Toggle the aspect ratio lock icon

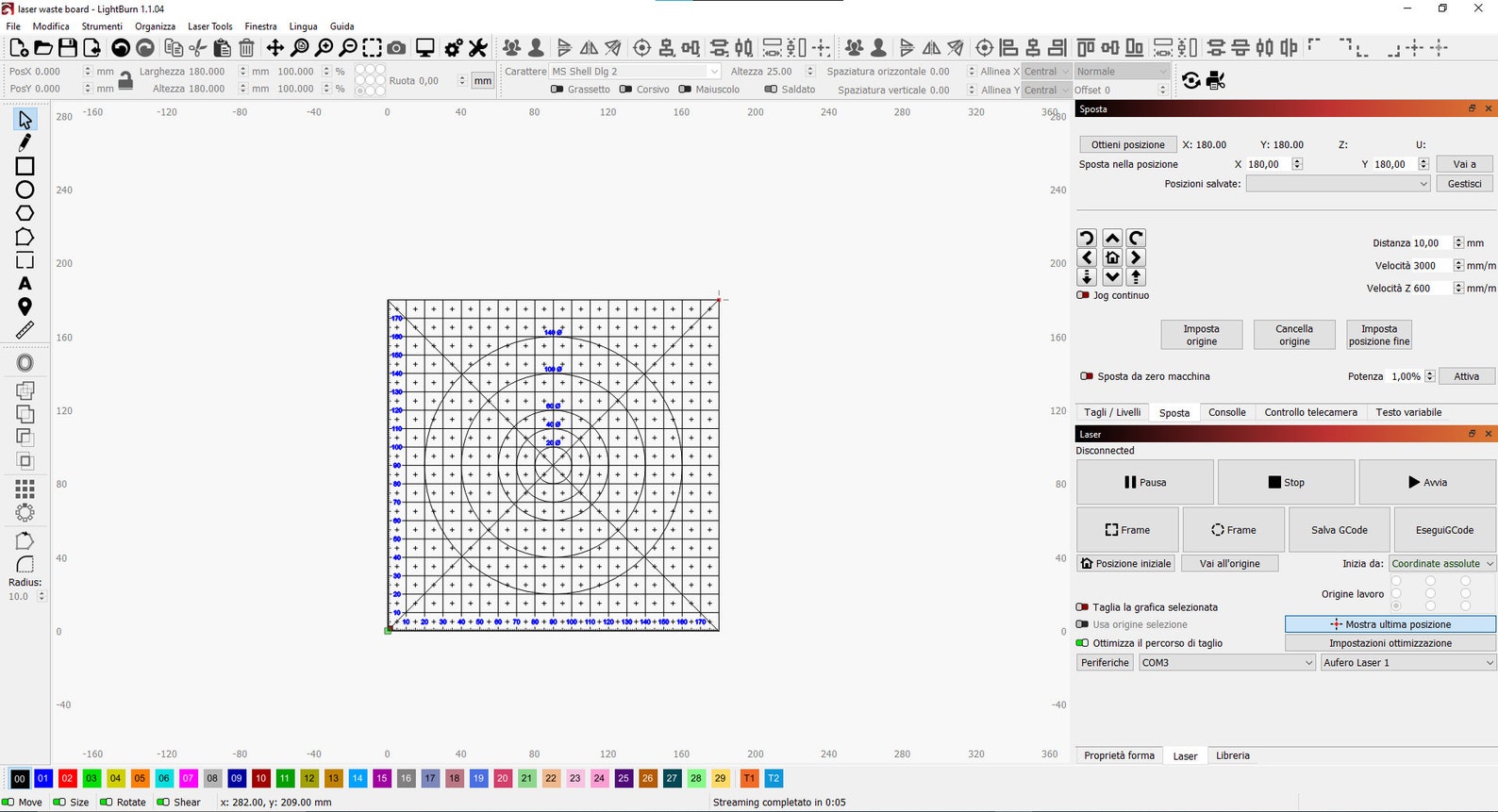point(125,81)
